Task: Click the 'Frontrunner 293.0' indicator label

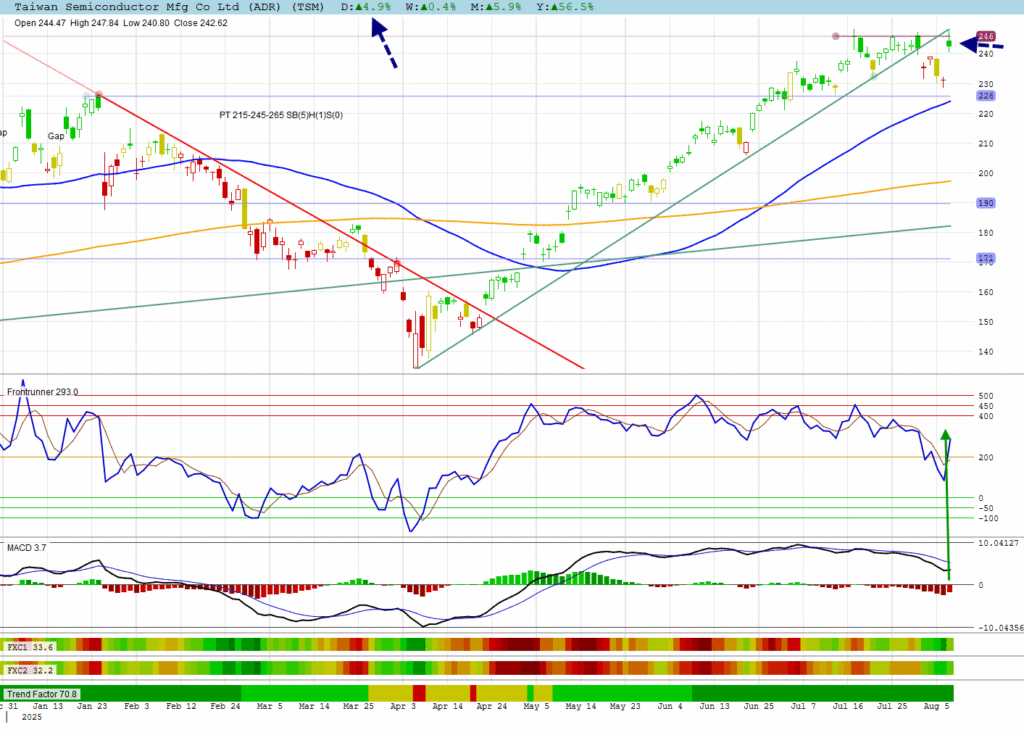Action: 42,392
